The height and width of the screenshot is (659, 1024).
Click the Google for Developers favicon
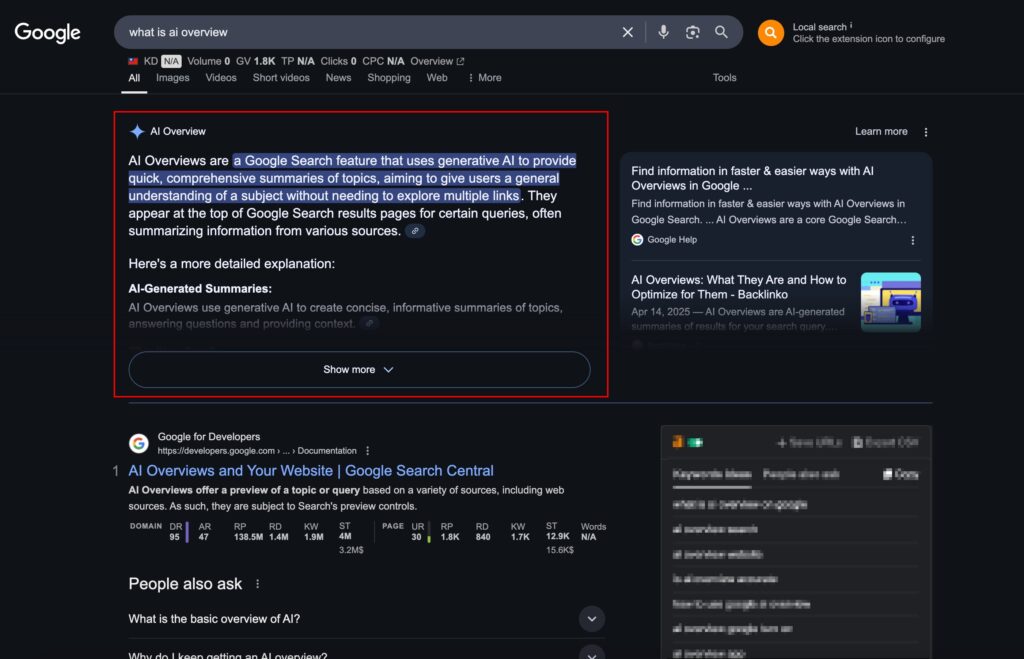[x=138, y=443]
